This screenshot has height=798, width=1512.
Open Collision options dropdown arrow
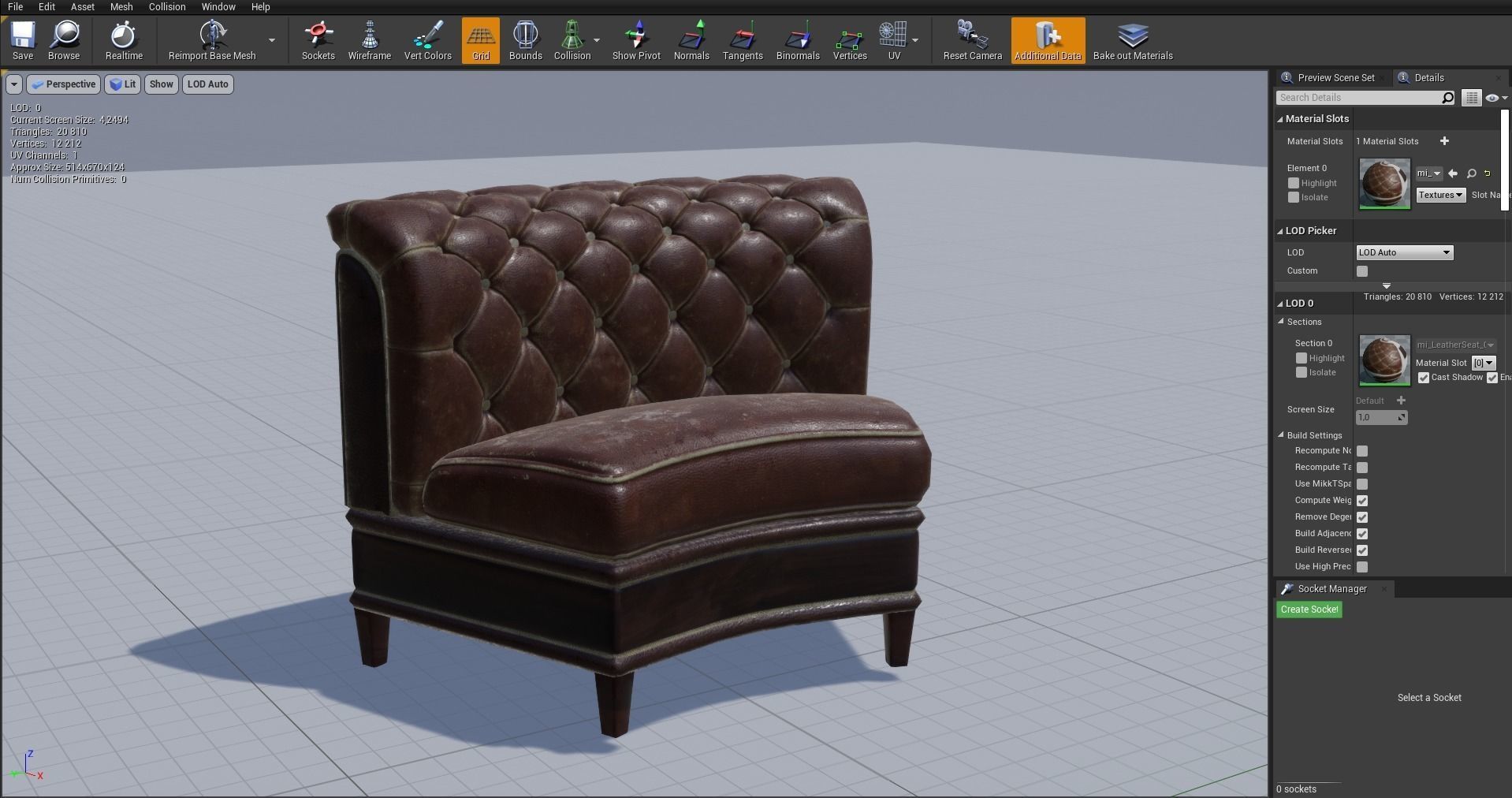(x=597, y=40)
